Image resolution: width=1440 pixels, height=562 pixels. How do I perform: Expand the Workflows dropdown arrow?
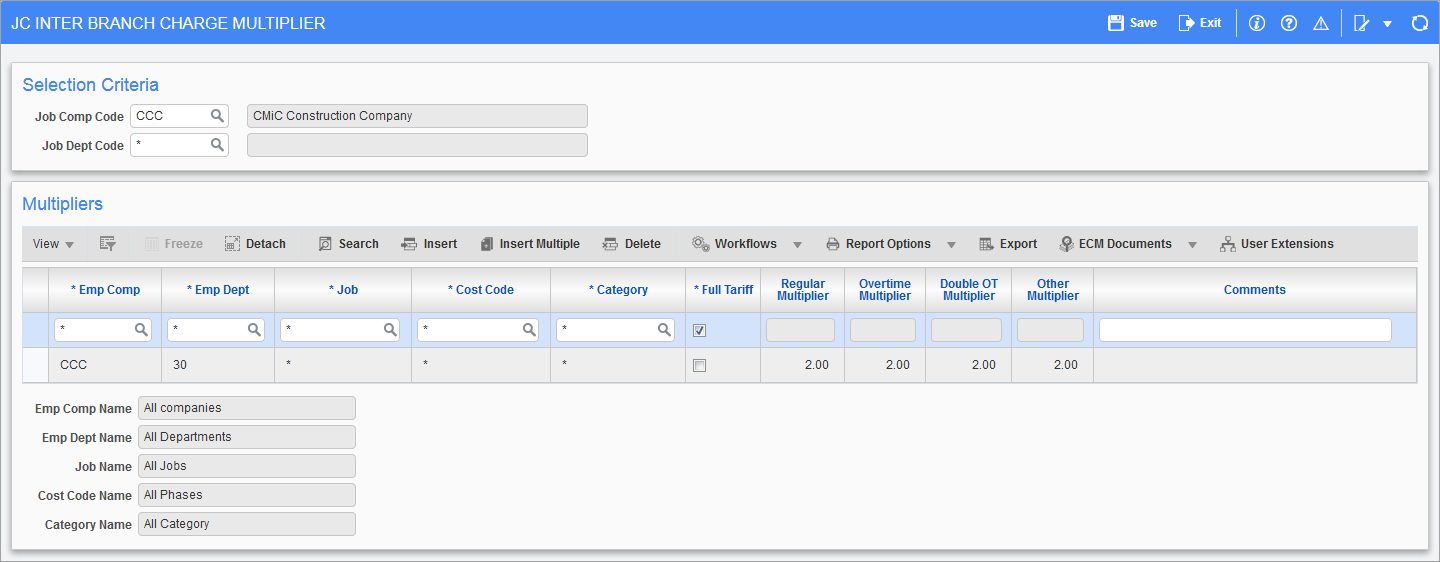[797, 245]
